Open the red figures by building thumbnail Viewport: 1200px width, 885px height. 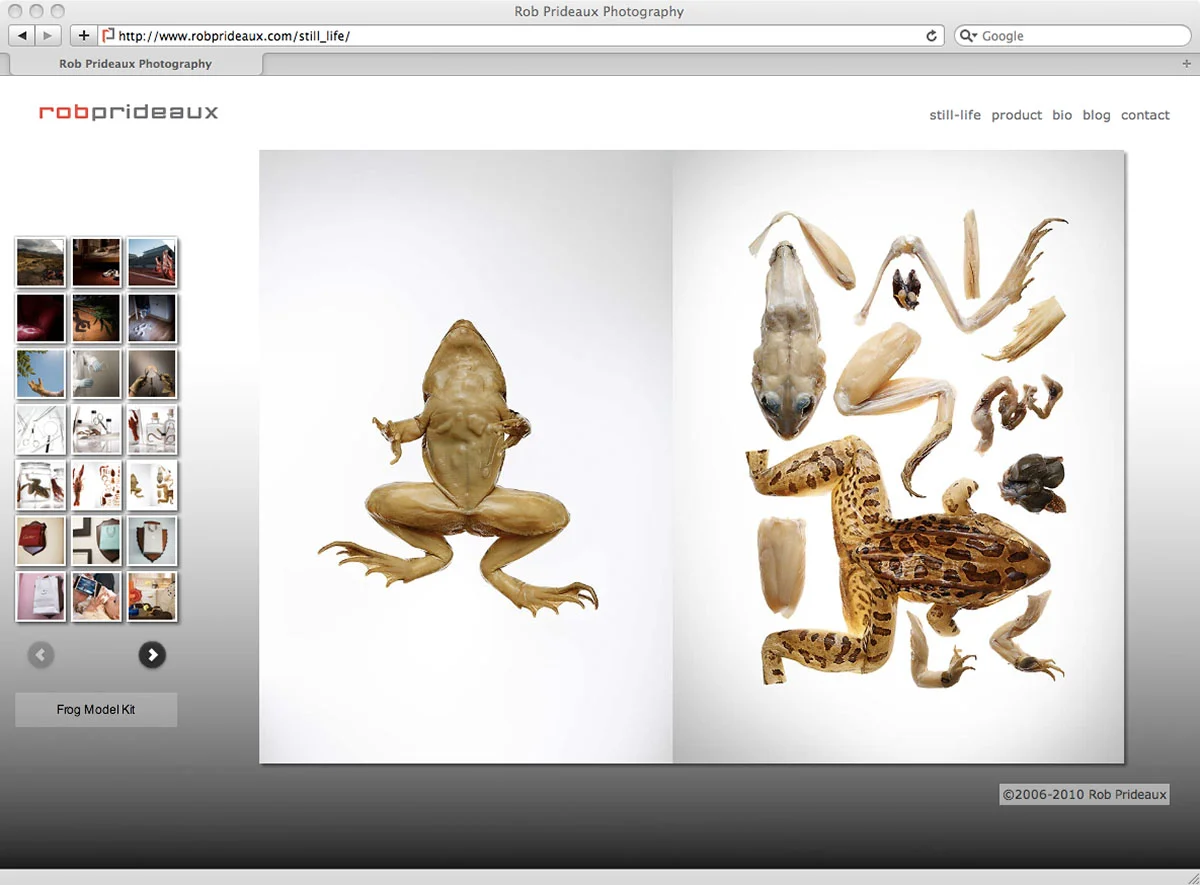tap(152, 262)
